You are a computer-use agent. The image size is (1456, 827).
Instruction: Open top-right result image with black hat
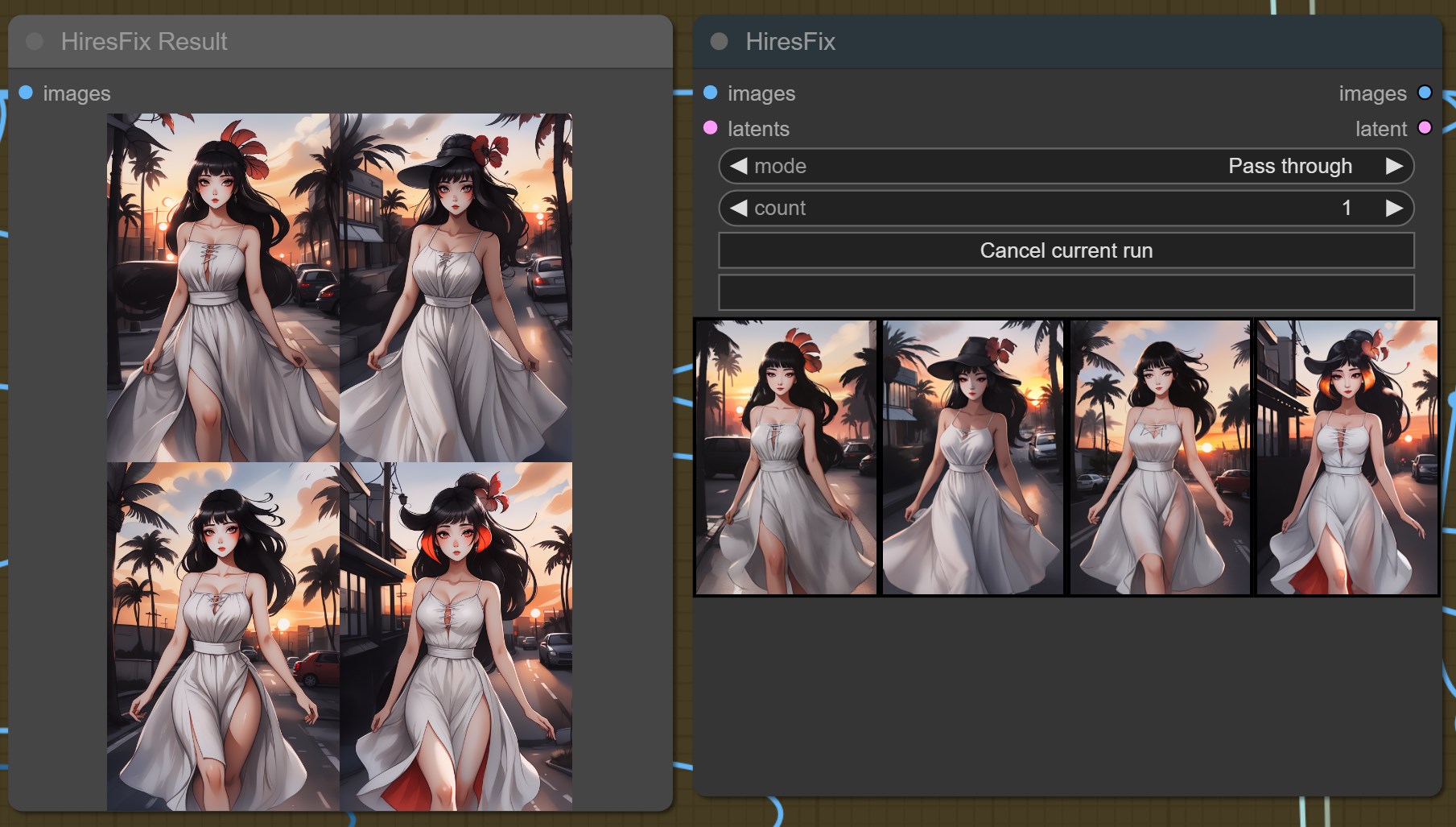(x=456, y=287)
